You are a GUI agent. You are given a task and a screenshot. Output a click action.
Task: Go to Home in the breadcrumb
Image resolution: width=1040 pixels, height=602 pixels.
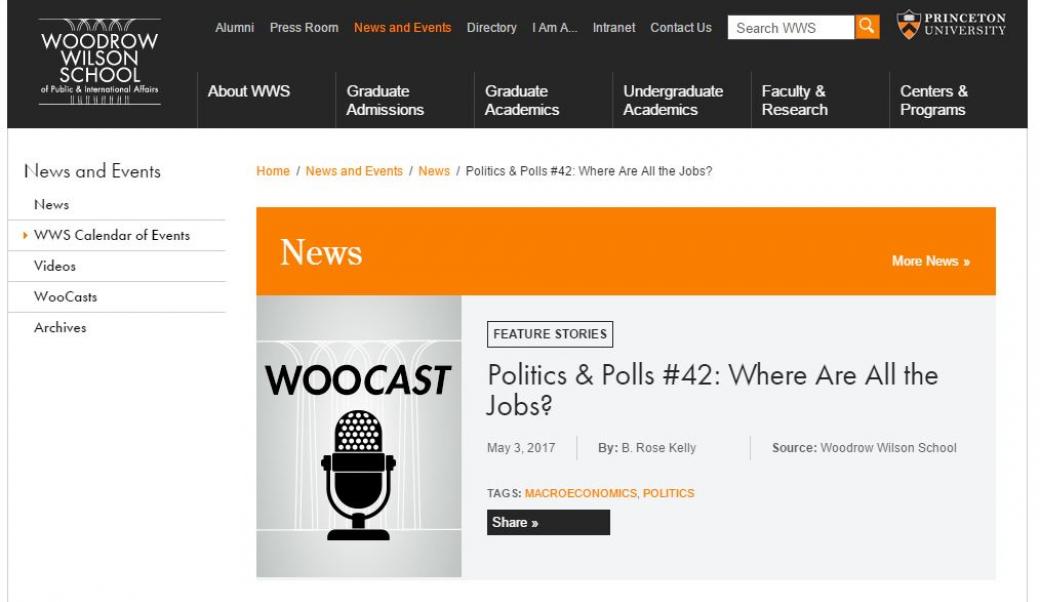[x=272, y=171]
